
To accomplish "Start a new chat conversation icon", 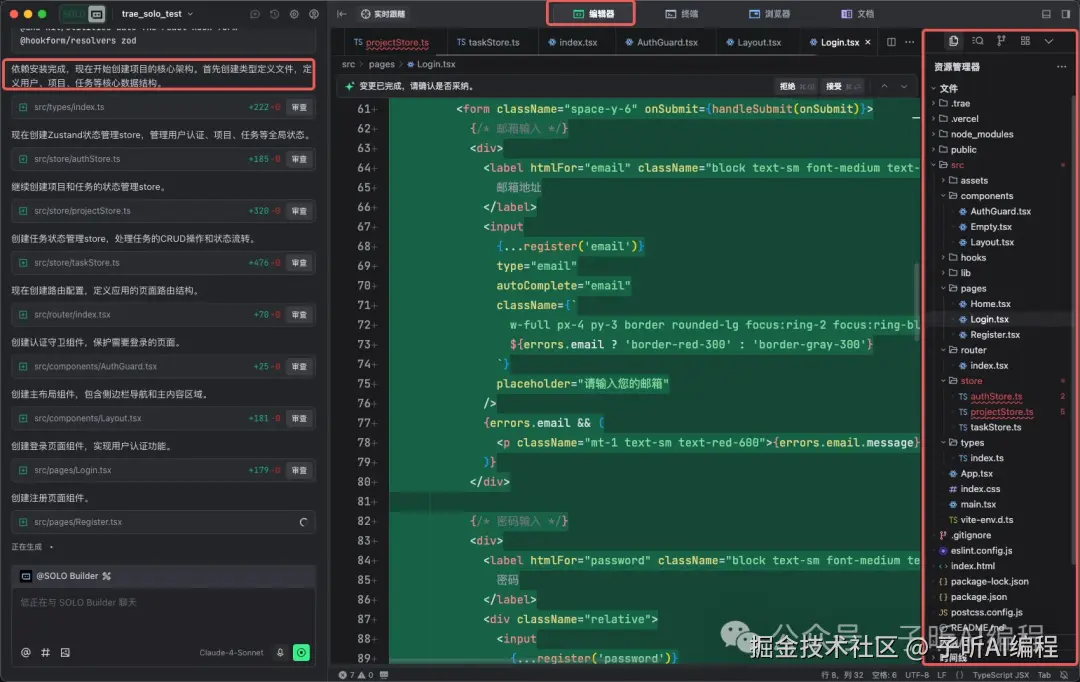I will pos(255,14).
